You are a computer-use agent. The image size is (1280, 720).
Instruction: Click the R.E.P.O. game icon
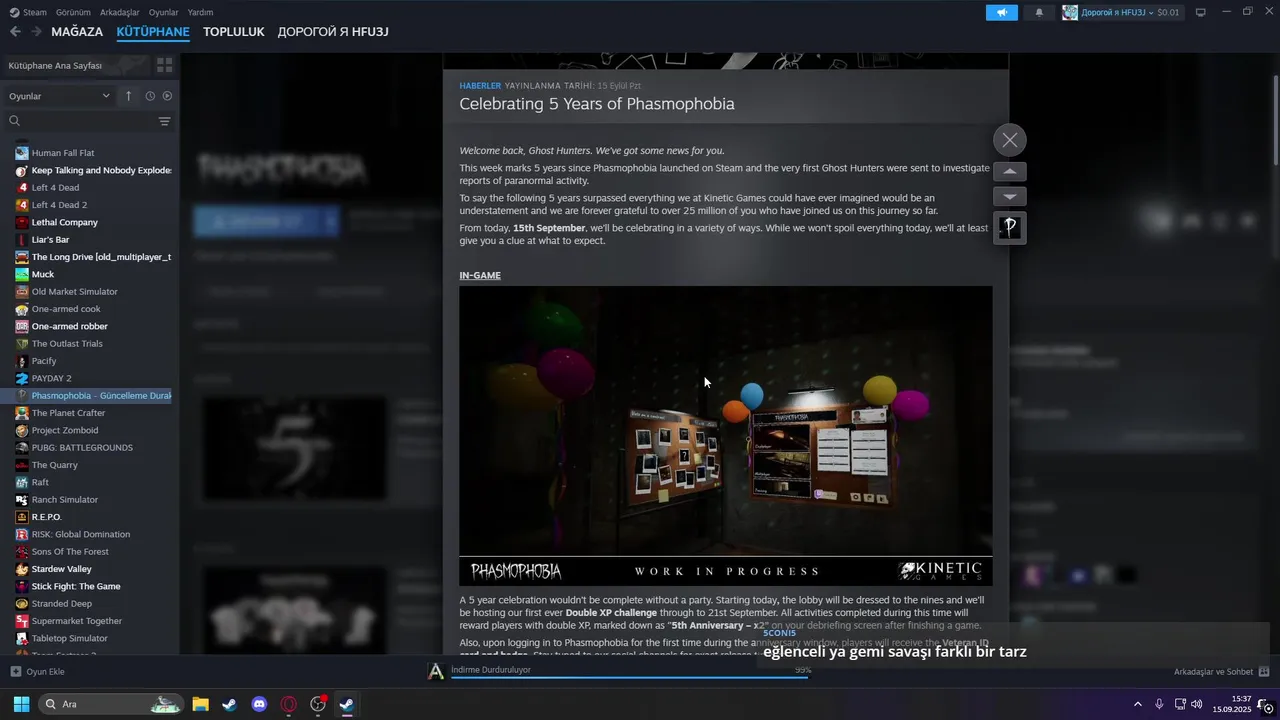pyautogui.click(x=22, y=517)
